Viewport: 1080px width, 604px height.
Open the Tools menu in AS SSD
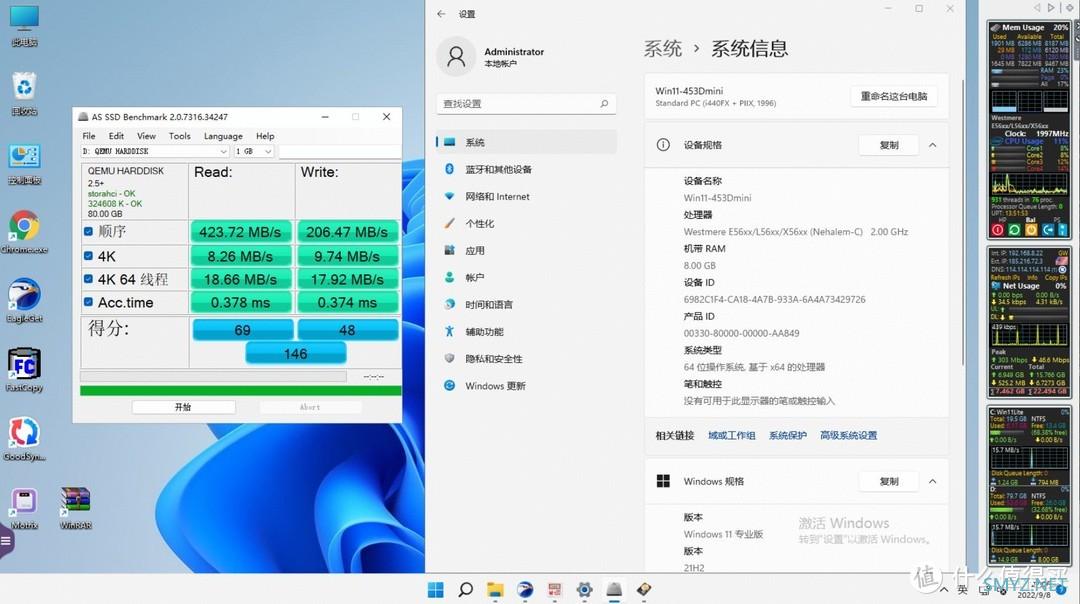pyautogui.click(x=179, y=136)
